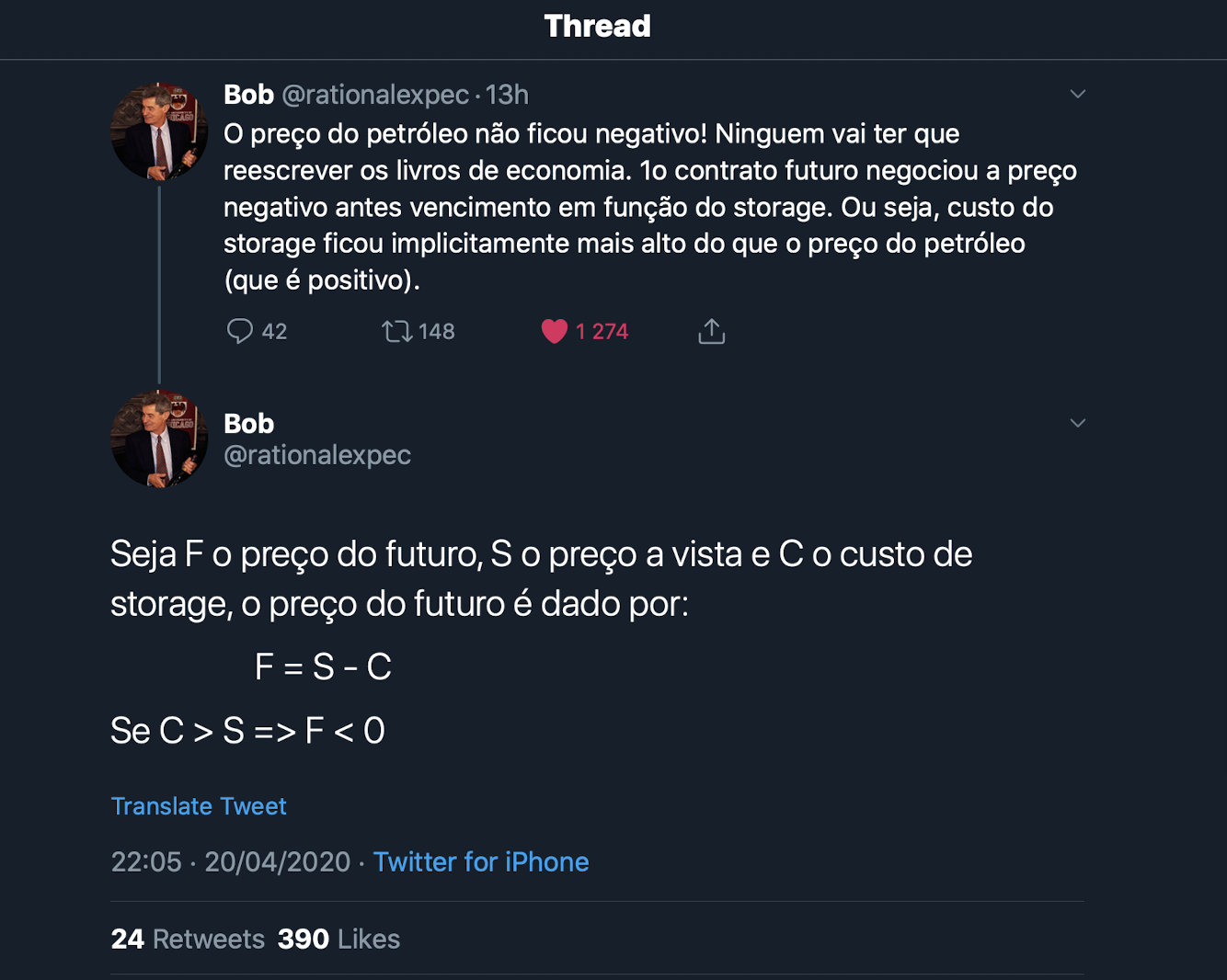This screenshot has height=980, width=1227.
Task: Click the 148 retweet count
Action: tap(436, 331)
